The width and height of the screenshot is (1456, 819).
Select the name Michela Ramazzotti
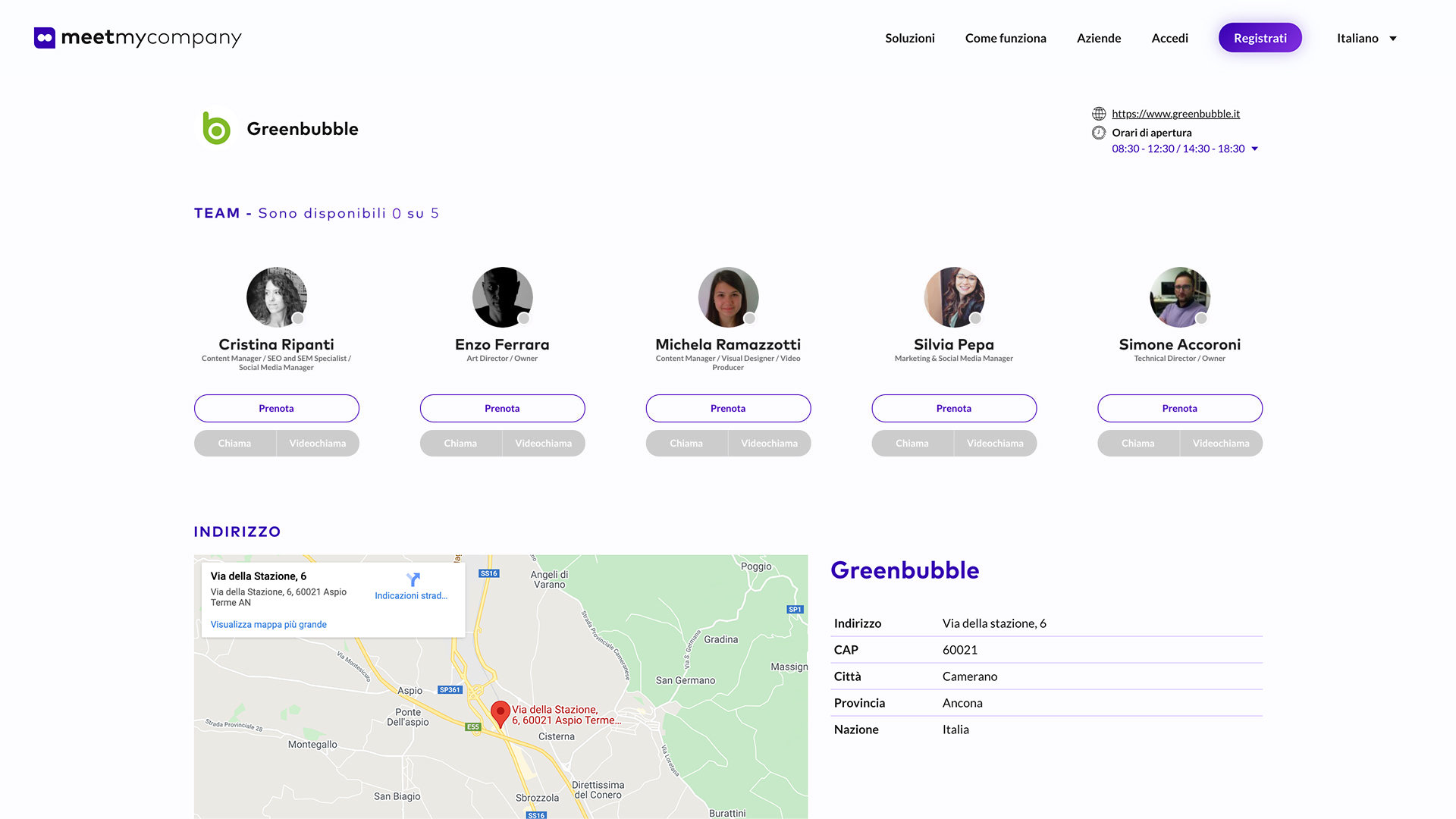729,344
